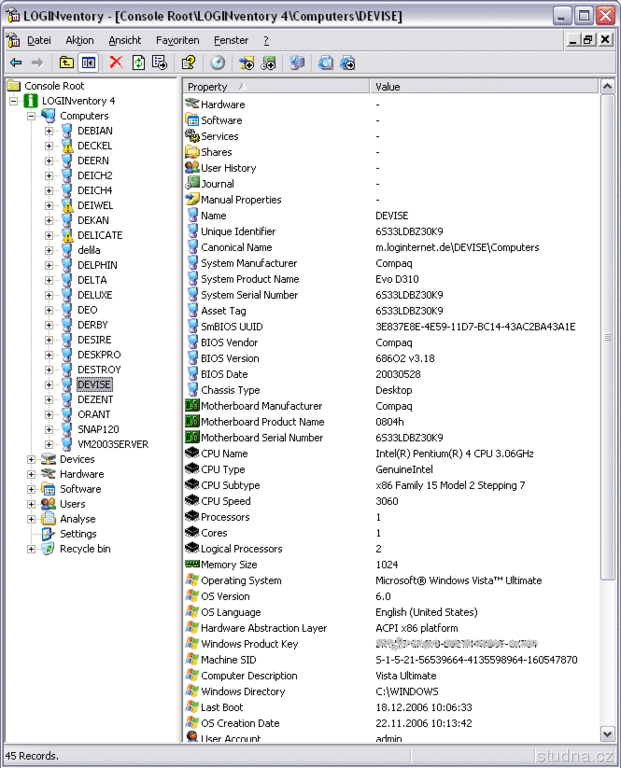Toggle the console tree show/hide icon
The width and height of the screenshot is (621, 768).
(89, 63)
